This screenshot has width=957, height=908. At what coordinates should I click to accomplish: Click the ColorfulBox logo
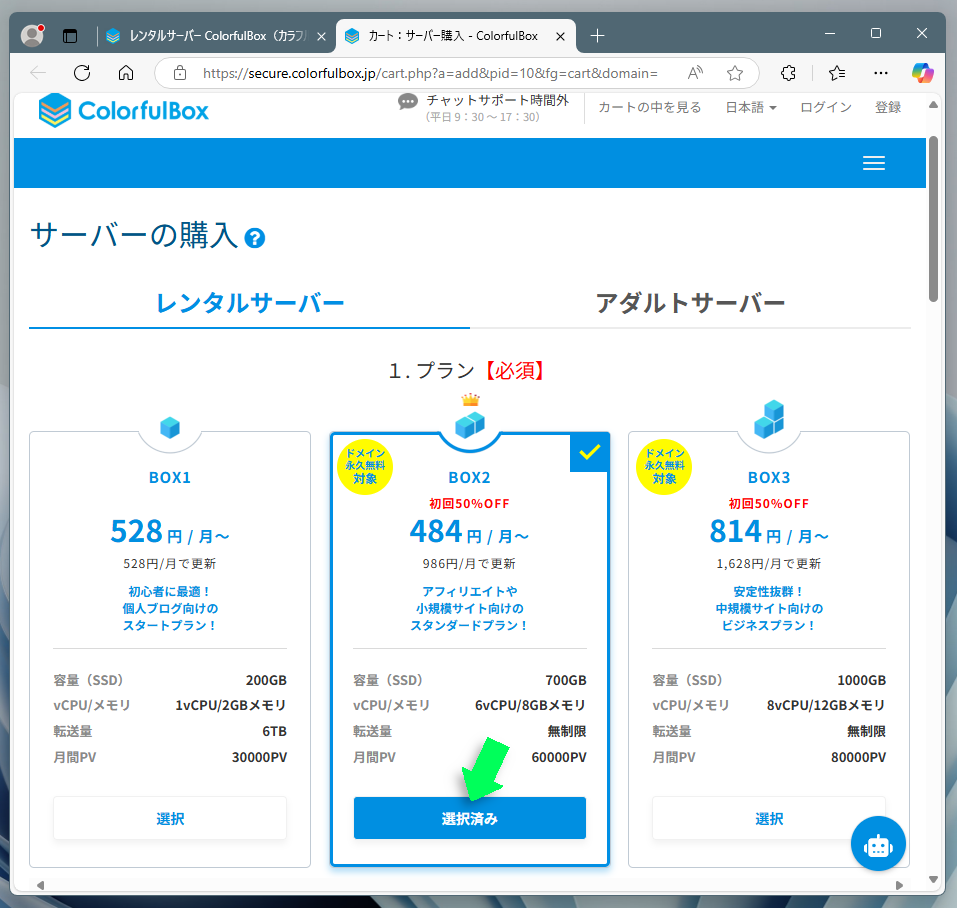[124, 110]
